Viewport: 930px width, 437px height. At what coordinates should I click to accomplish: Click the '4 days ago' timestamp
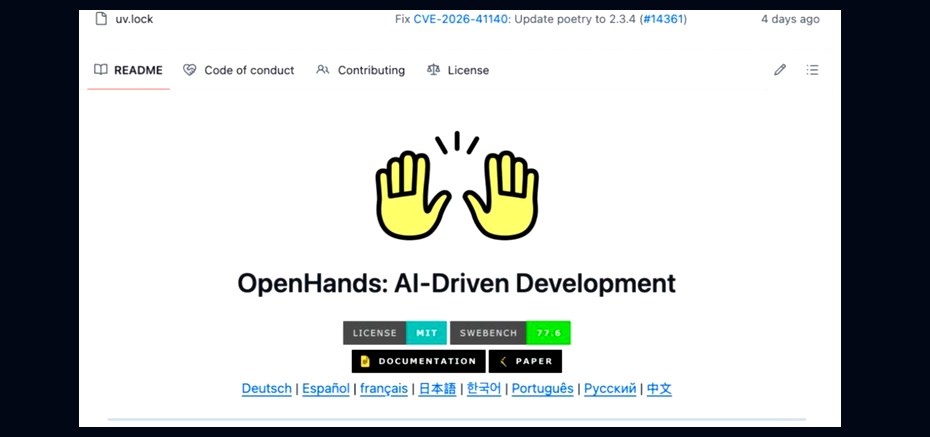tap(790, 19)
